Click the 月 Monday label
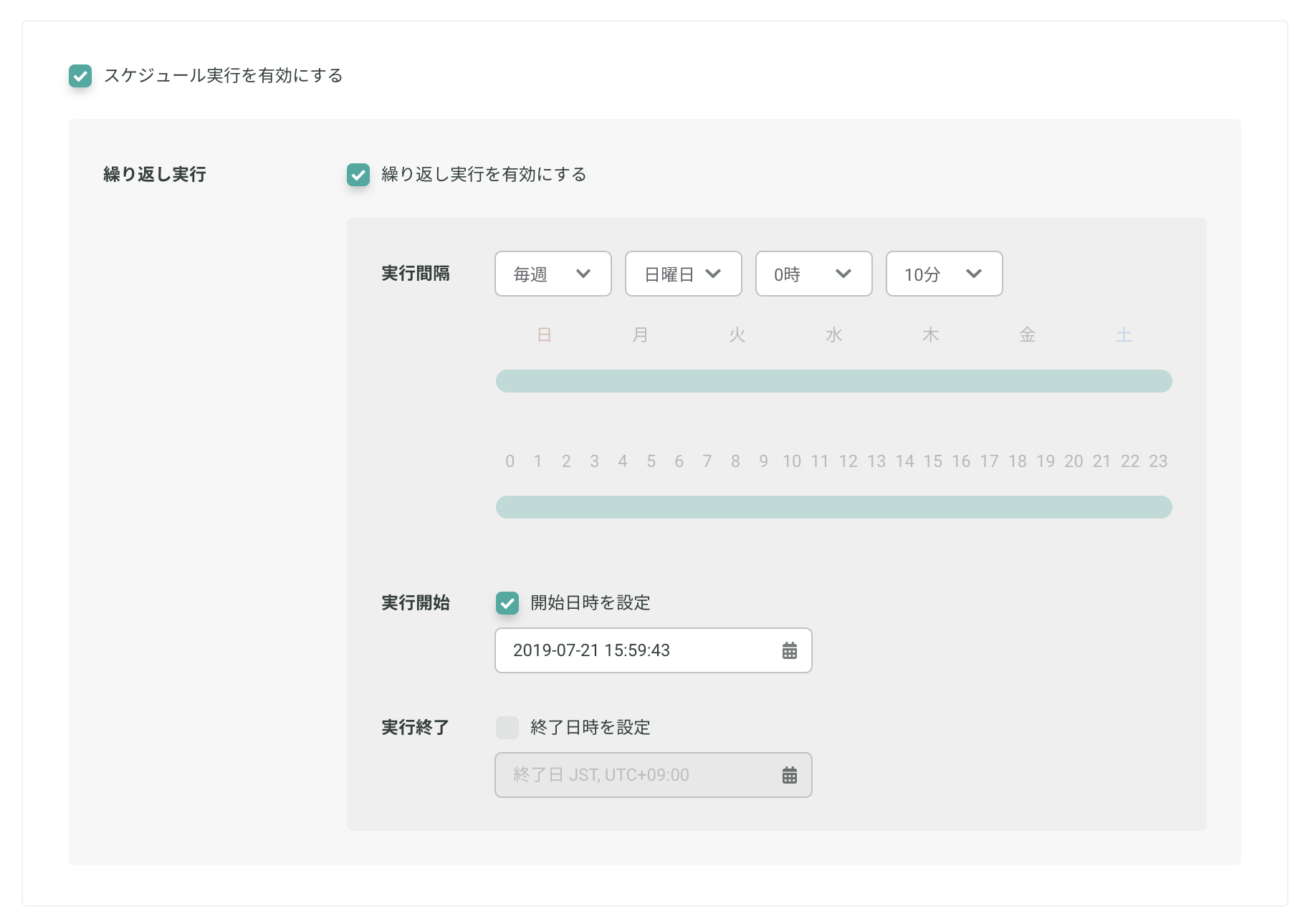Viewport: 1310px width, 924px height. [x=641, y=335]
